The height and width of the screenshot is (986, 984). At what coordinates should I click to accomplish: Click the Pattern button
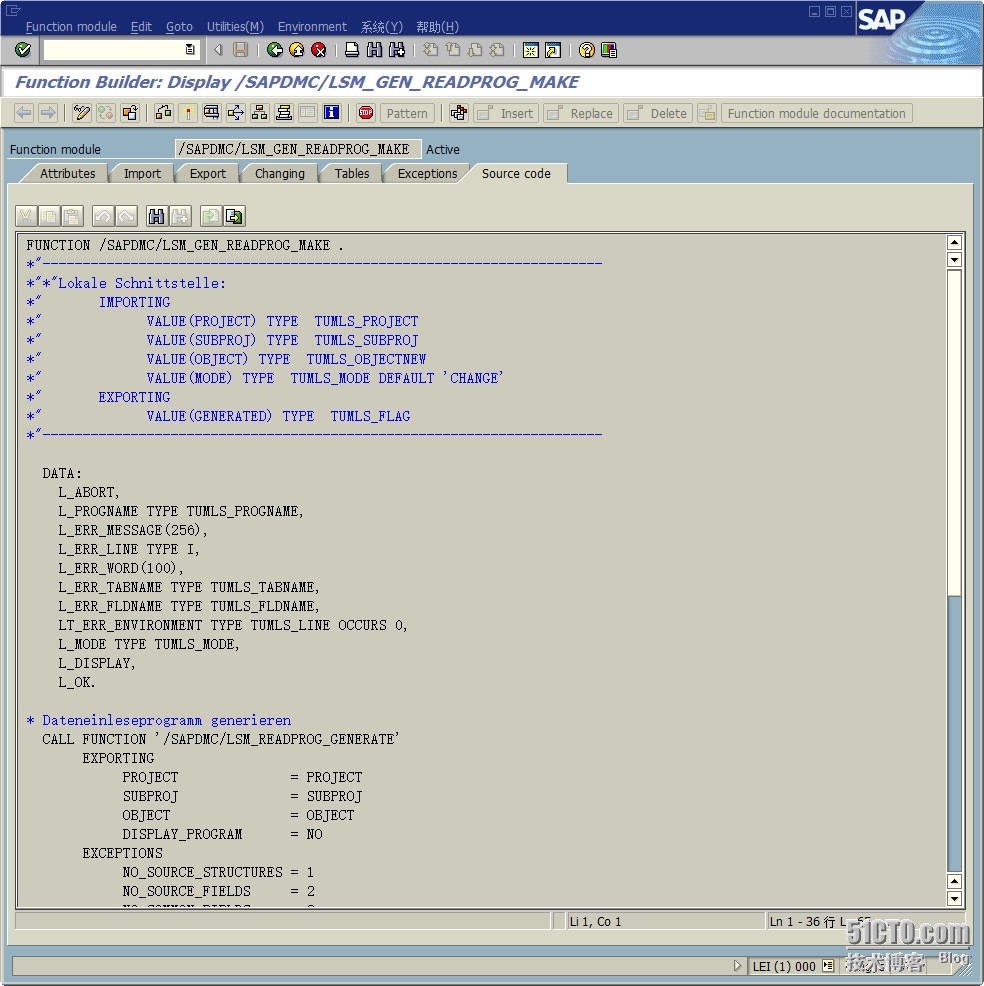coord(407,113)
